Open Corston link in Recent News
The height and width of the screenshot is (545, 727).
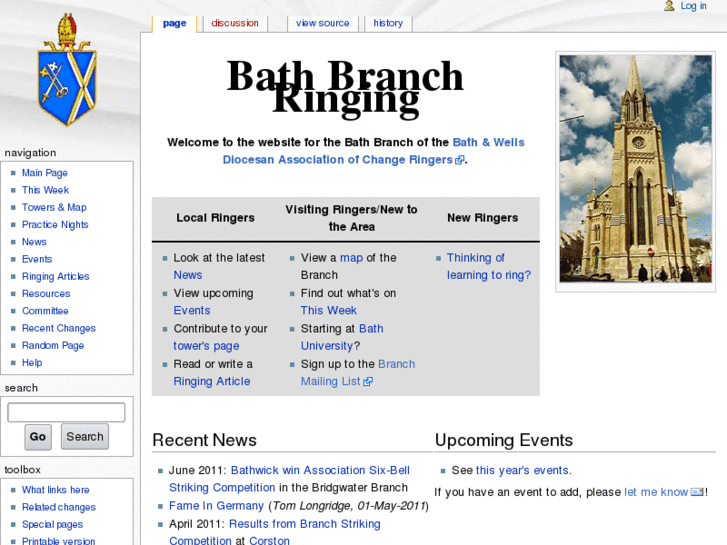pyautogui.click(x=269, y=540)
